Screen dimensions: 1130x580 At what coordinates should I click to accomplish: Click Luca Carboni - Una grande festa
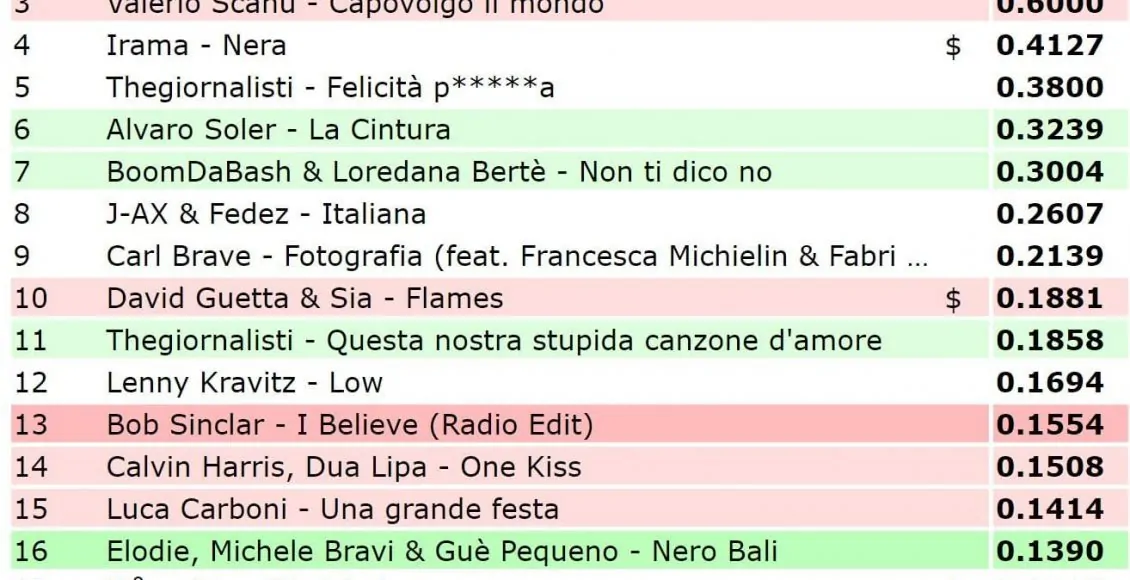[332, 509]
